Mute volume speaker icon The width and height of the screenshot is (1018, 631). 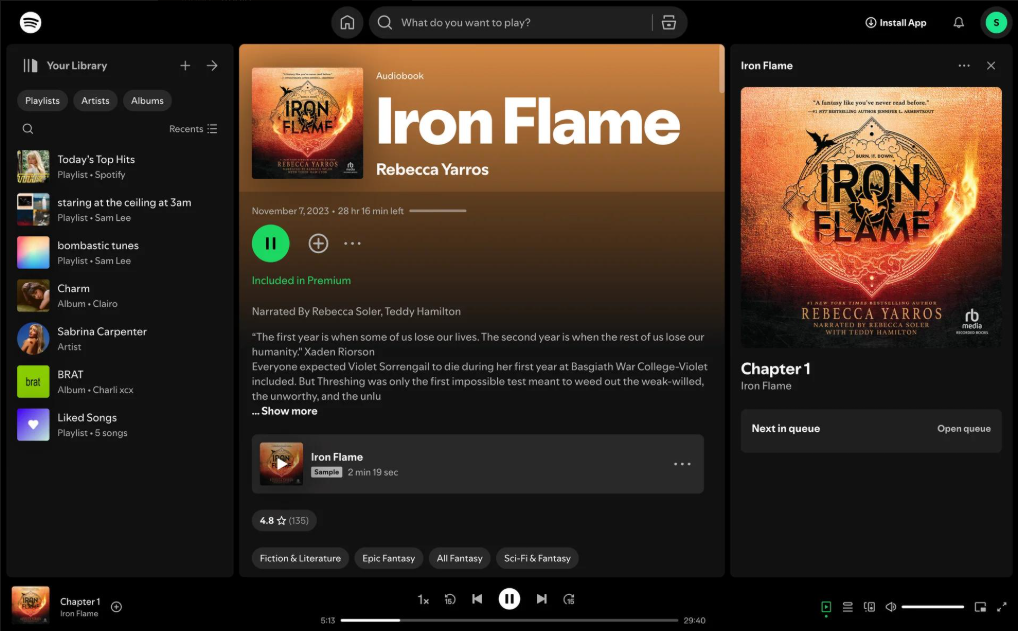click(891, 607)
